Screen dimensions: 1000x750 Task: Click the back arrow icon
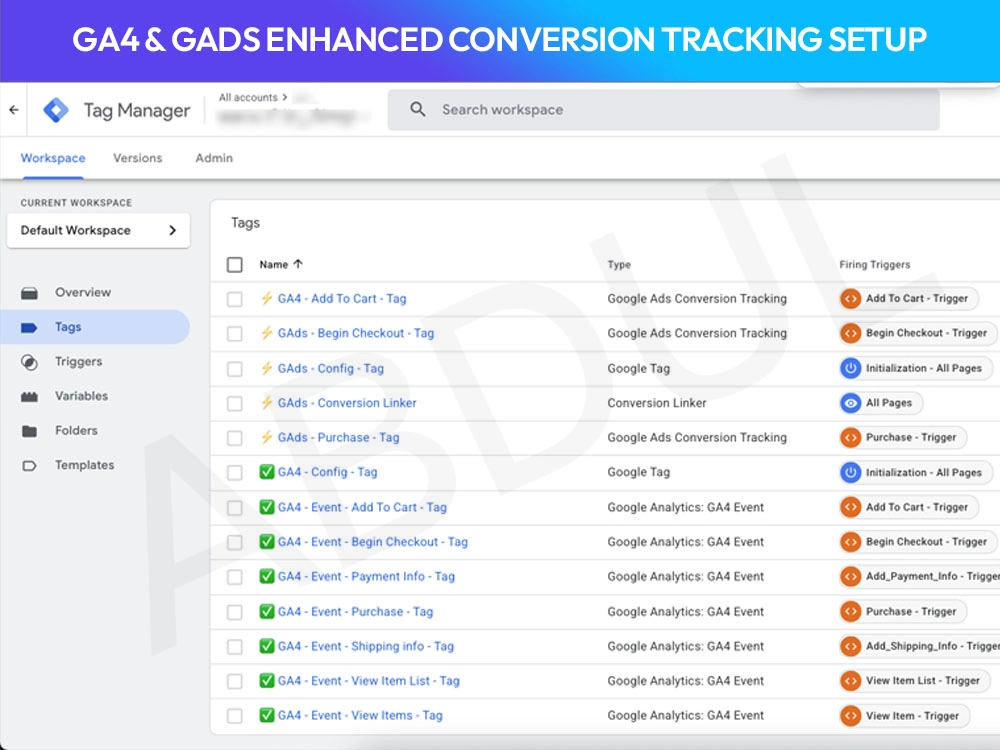[x=14, y=110]
